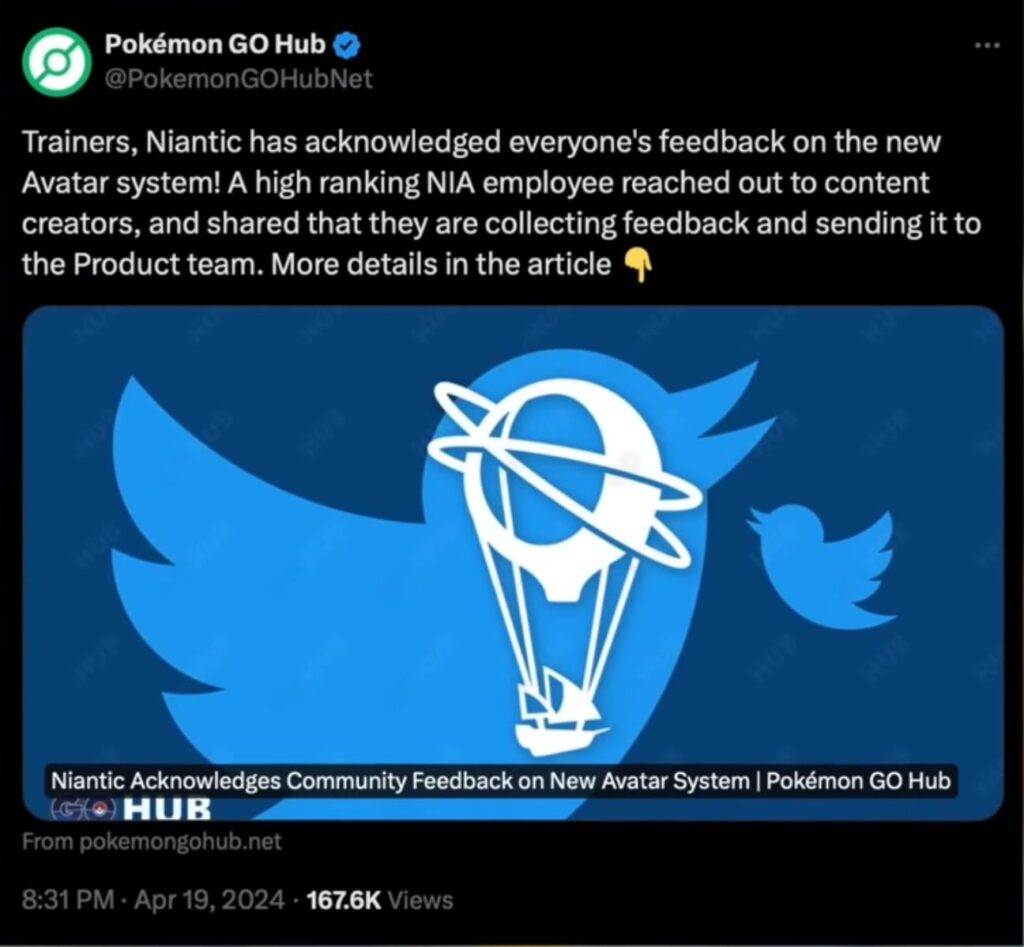
Task: Open the tweet author's menu via ellipsis
Action: (x=987, y=44)
